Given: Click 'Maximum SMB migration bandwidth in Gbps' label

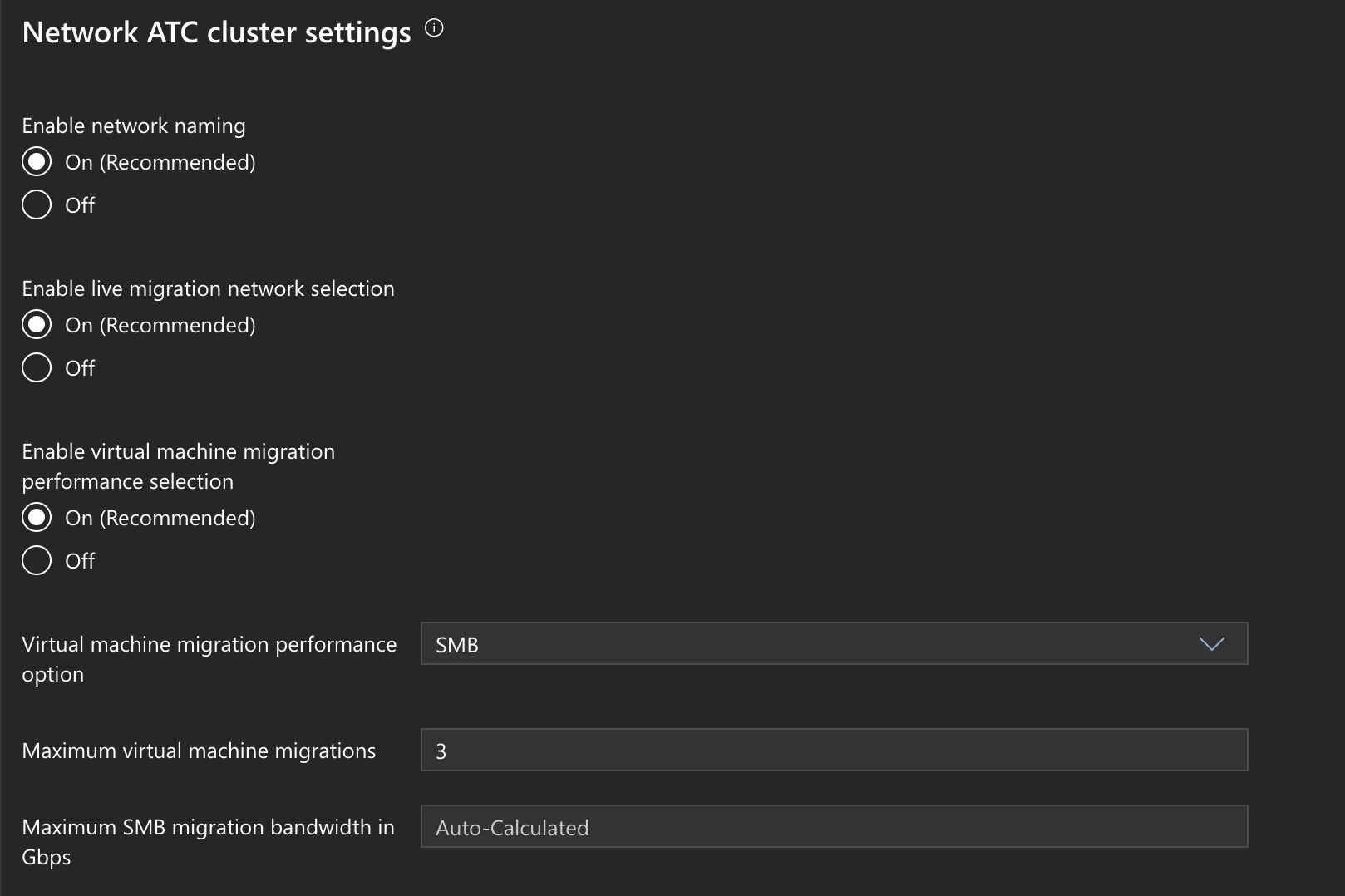Looking at the screenshot, I should [208, 841].
